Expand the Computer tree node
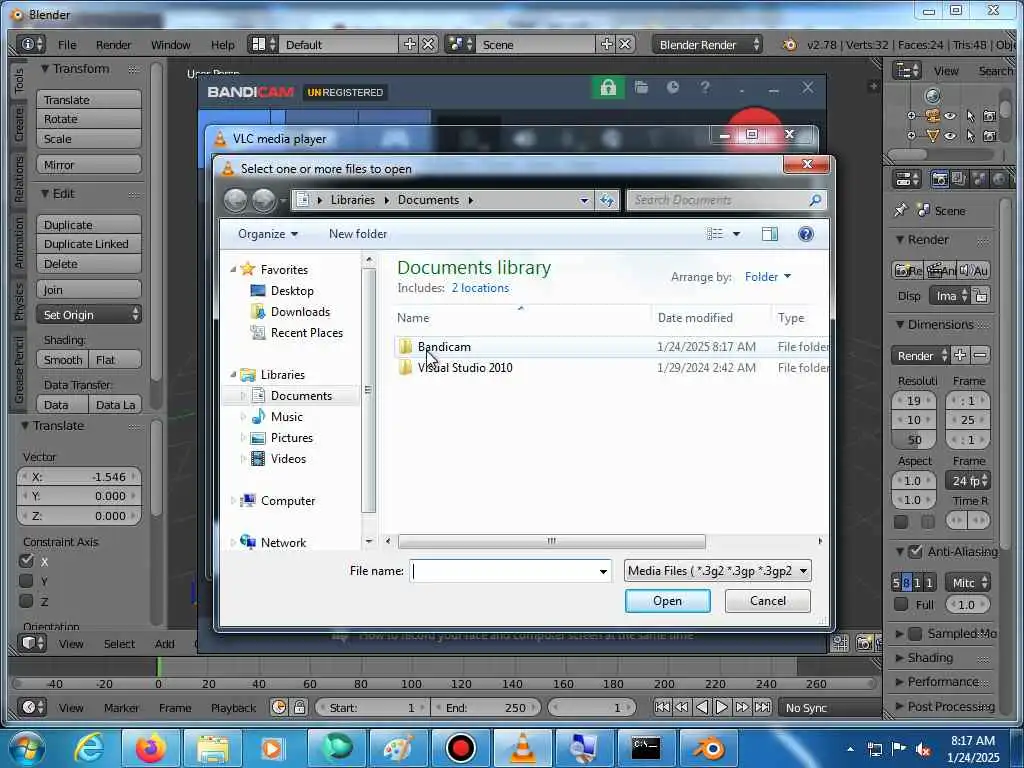Viewport: 1024px width, 768px height. click(x=233, y=501)
